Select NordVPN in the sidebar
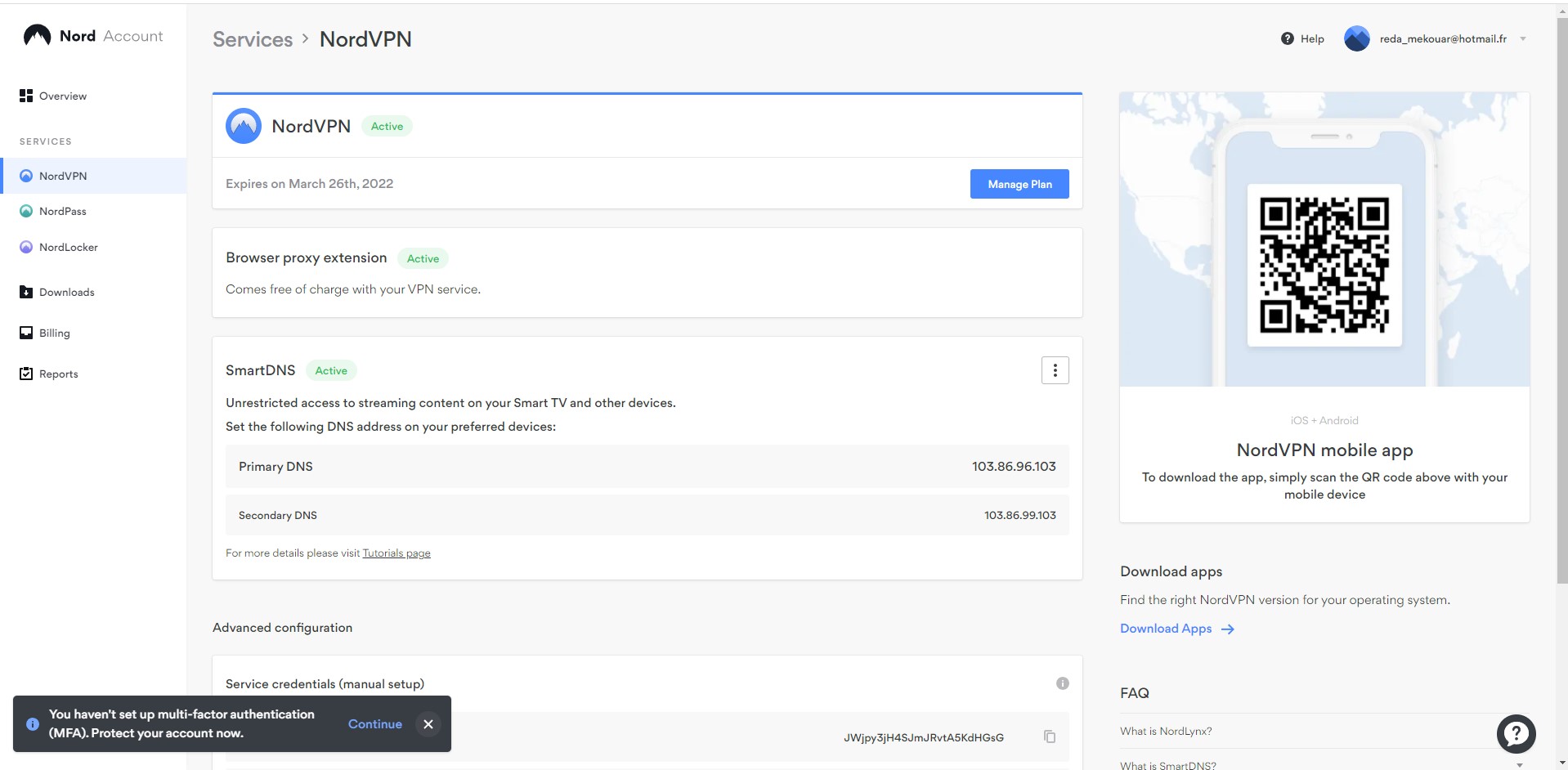Screen dimensions: 1568x770 [x=93, y=176]
